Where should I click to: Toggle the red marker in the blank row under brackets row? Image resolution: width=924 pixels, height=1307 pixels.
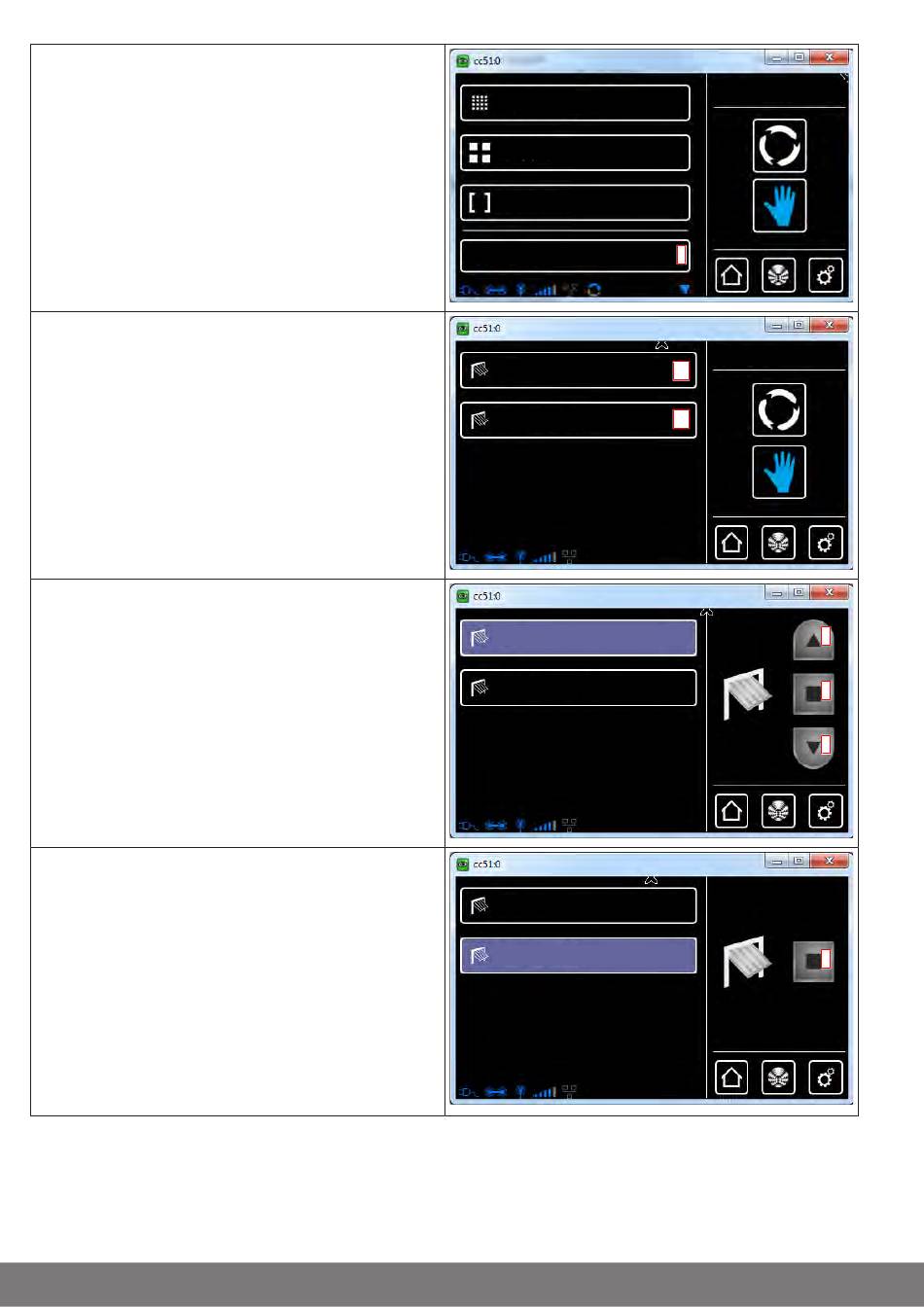pos(681,255)
